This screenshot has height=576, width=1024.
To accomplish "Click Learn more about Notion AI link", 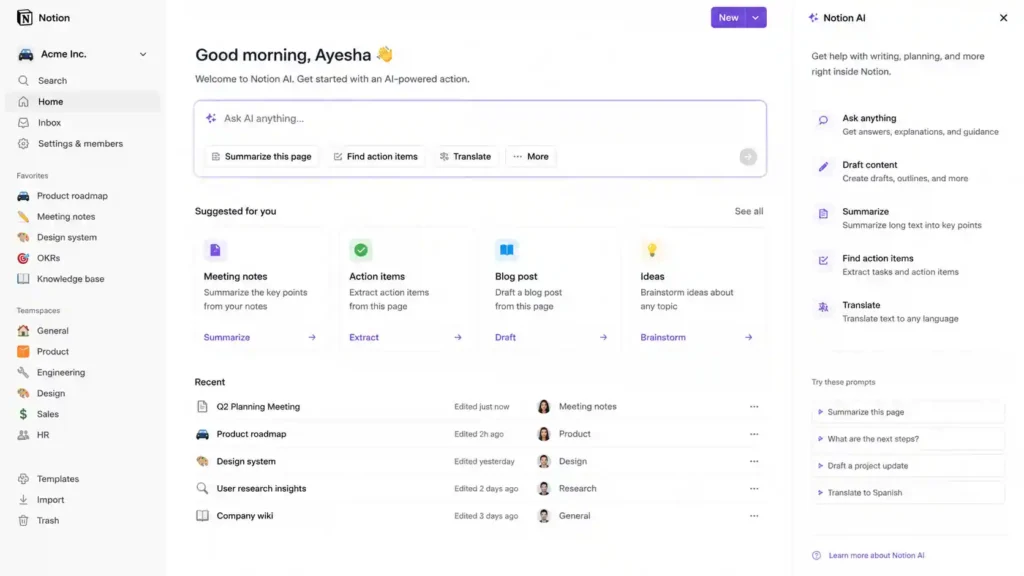I will (x=876, y=555).
